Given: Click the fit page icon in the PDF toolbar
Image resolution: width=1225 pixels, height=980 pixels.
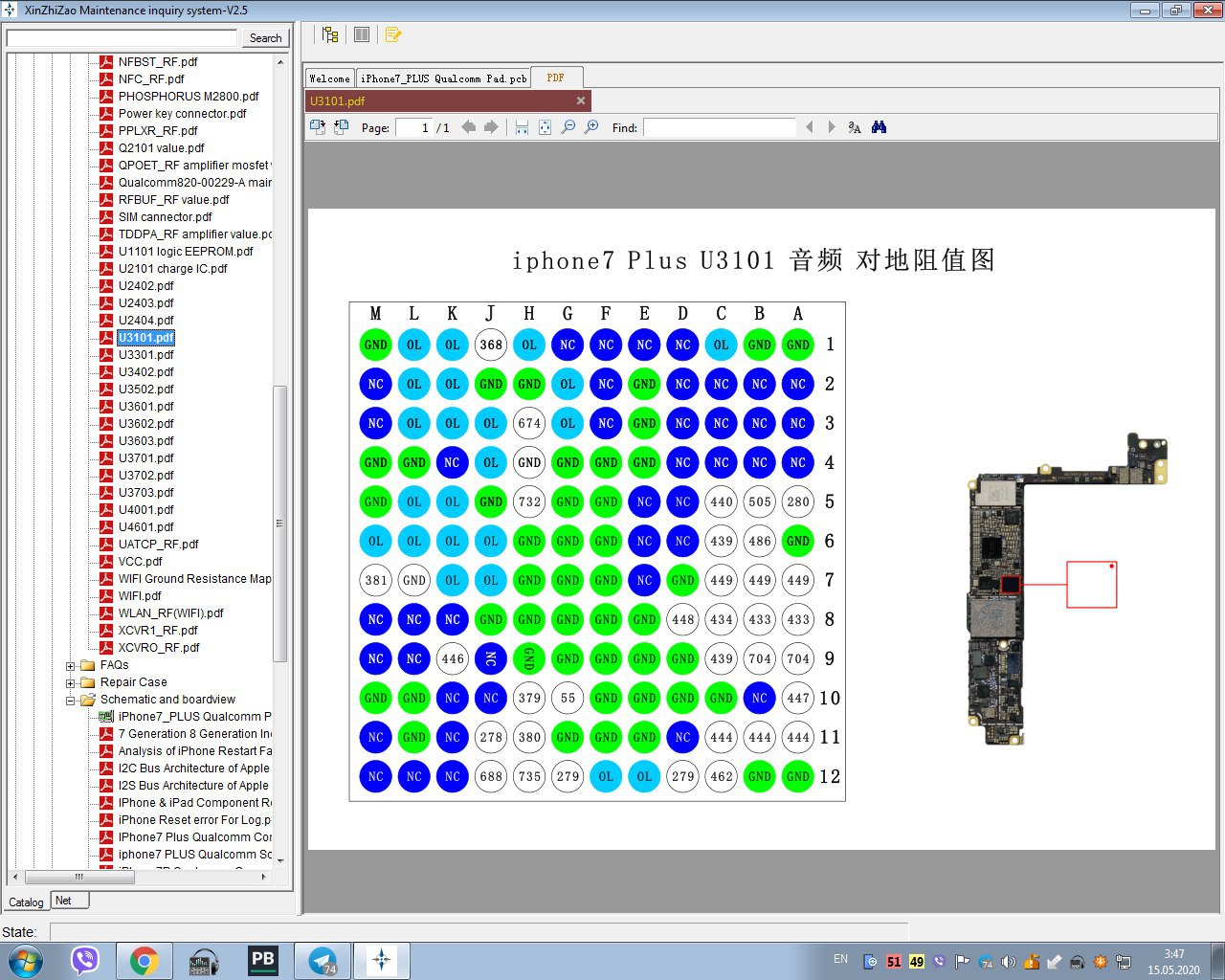Looking at the screenshot, I should [x=545, y=127].
